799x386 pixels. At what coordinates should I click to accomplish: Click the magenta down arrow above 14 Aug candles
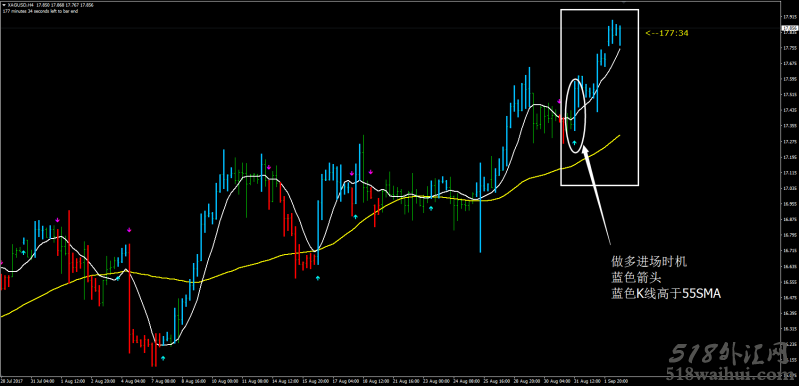pyautogui.click(x=269, y=167)
